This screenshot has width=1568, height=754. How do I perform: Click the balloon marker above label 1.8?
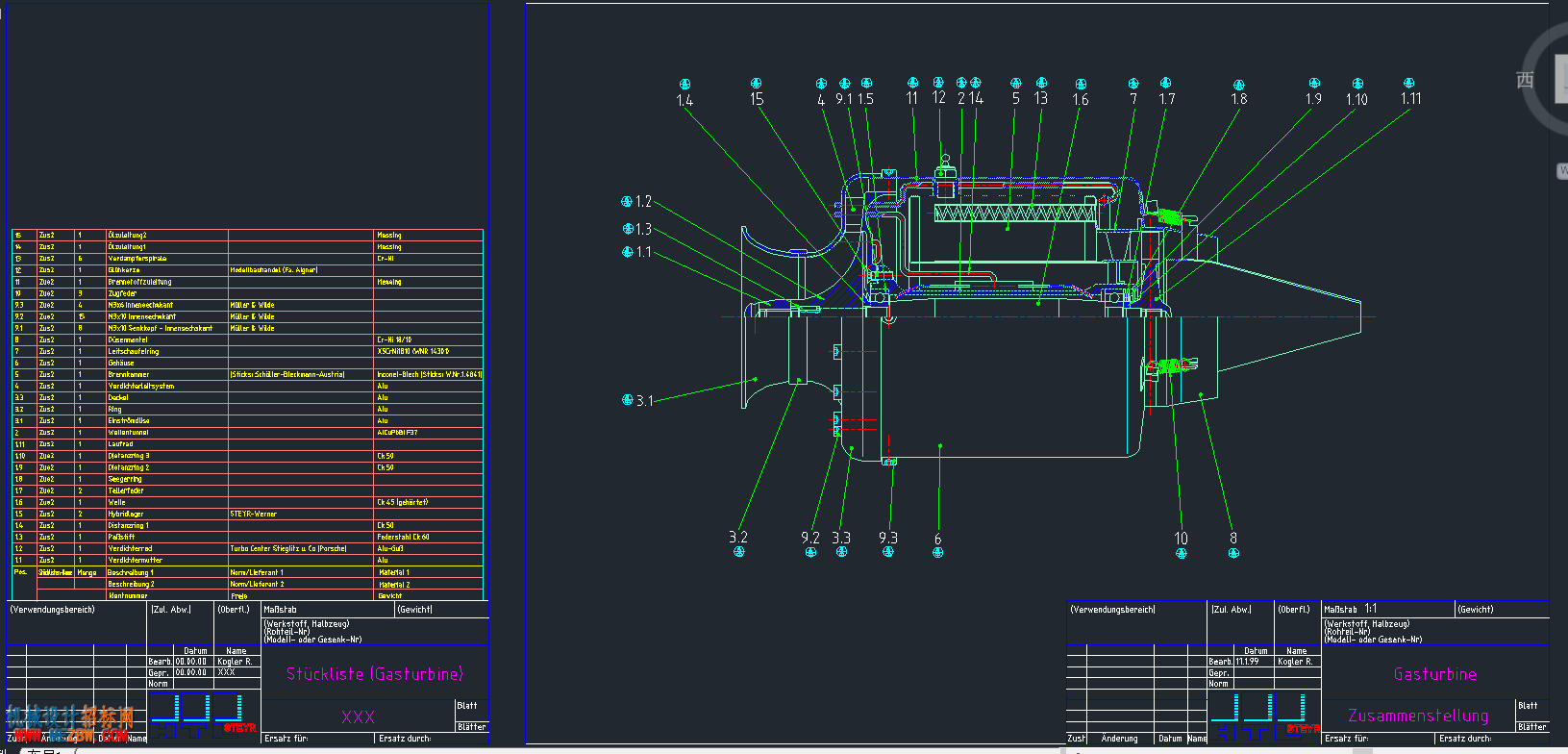click(x=1238, y=85)
